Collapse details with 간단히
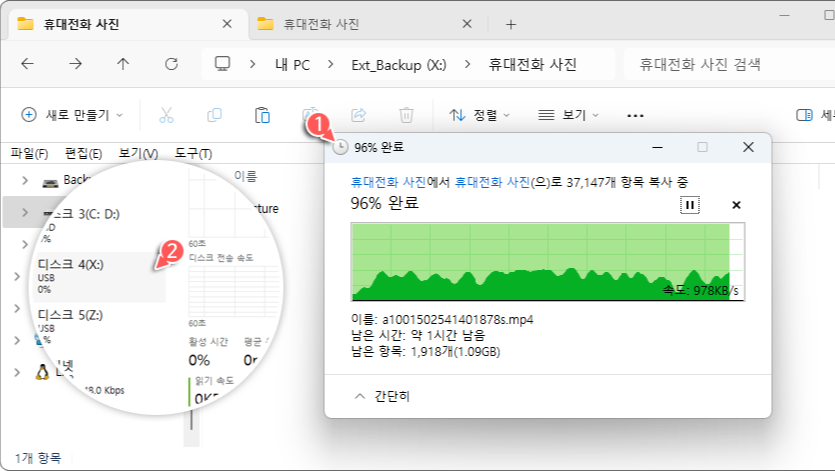This screenshot has height=471, width=835. coord(382,396)
